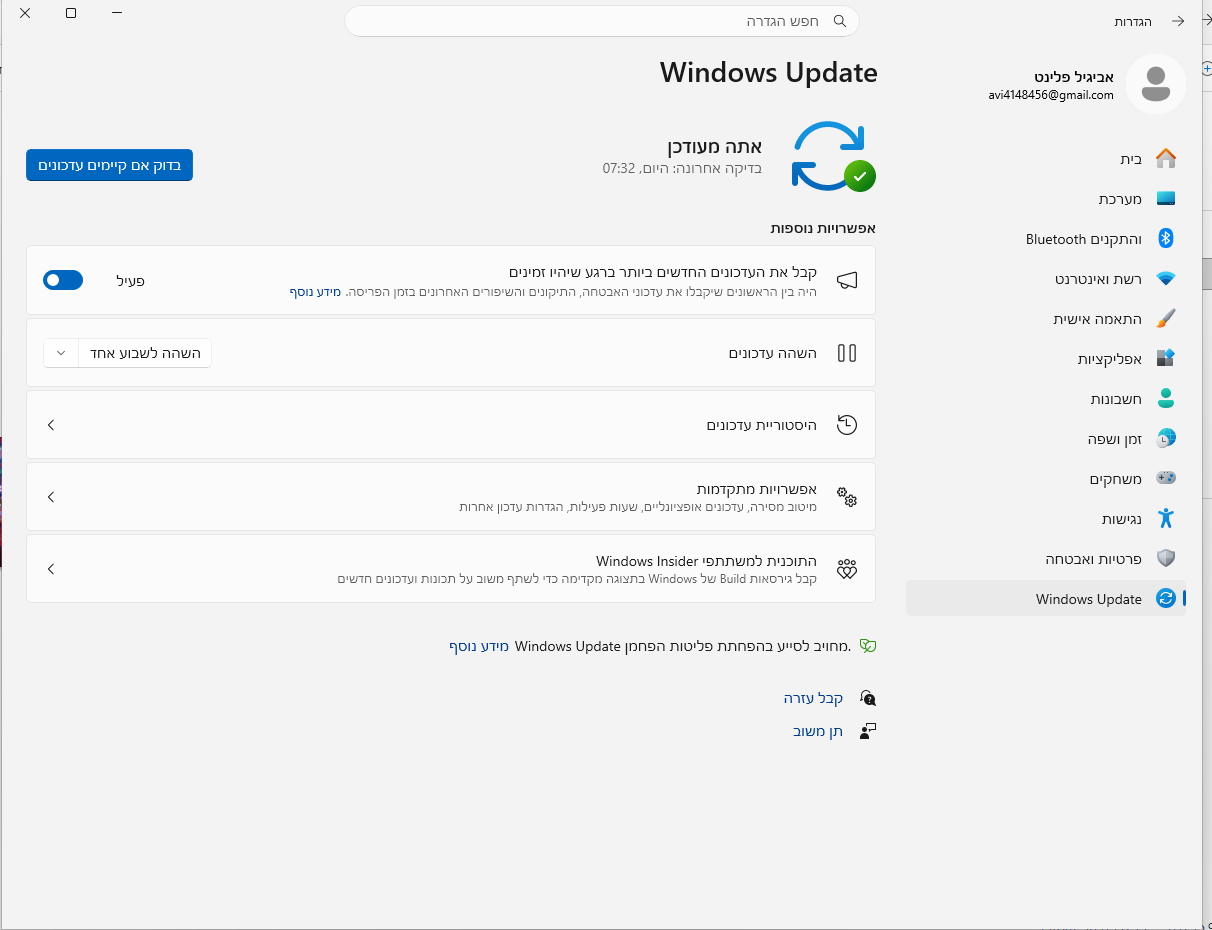This screenshot has width=1212, height=930.
Task: Click the Accounts (חשבונות) person icon
Action: (1165, 399)
